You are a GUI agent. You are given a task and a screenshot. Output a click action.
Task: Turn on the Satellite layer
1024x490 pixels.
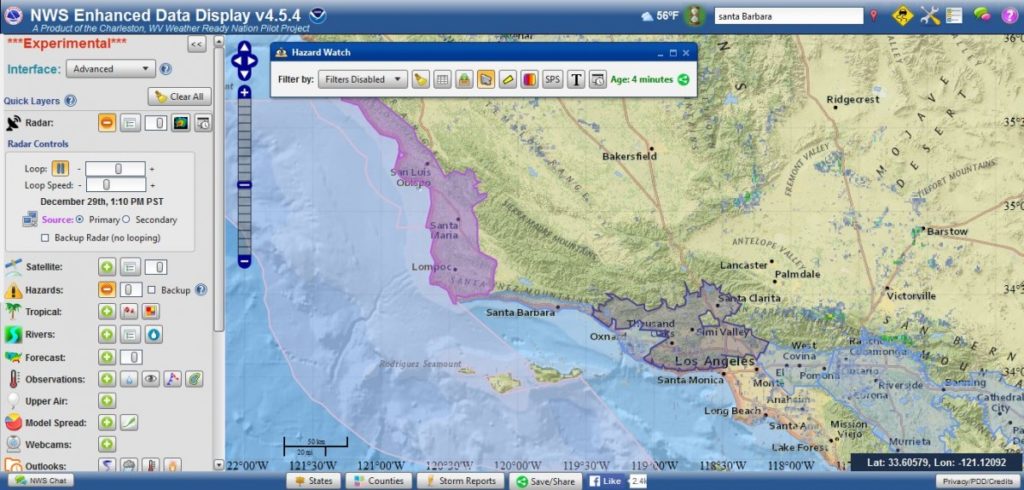(x=107, y=267)
